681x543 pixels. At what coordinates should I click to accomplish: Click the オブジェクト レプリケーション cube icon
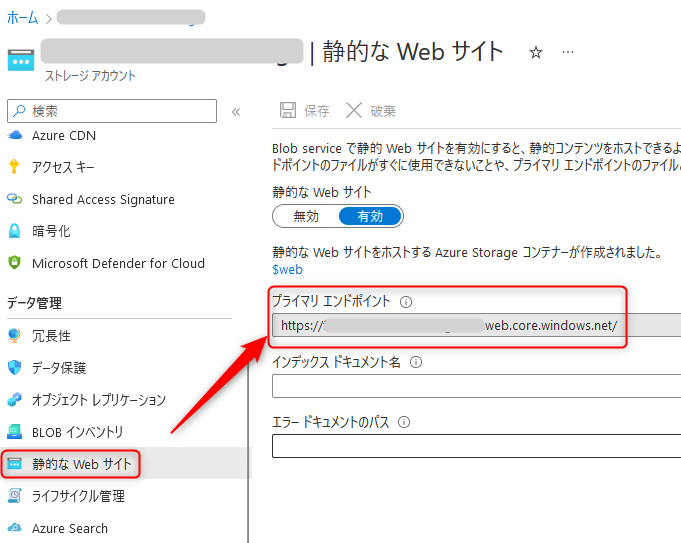coord(15,399)
